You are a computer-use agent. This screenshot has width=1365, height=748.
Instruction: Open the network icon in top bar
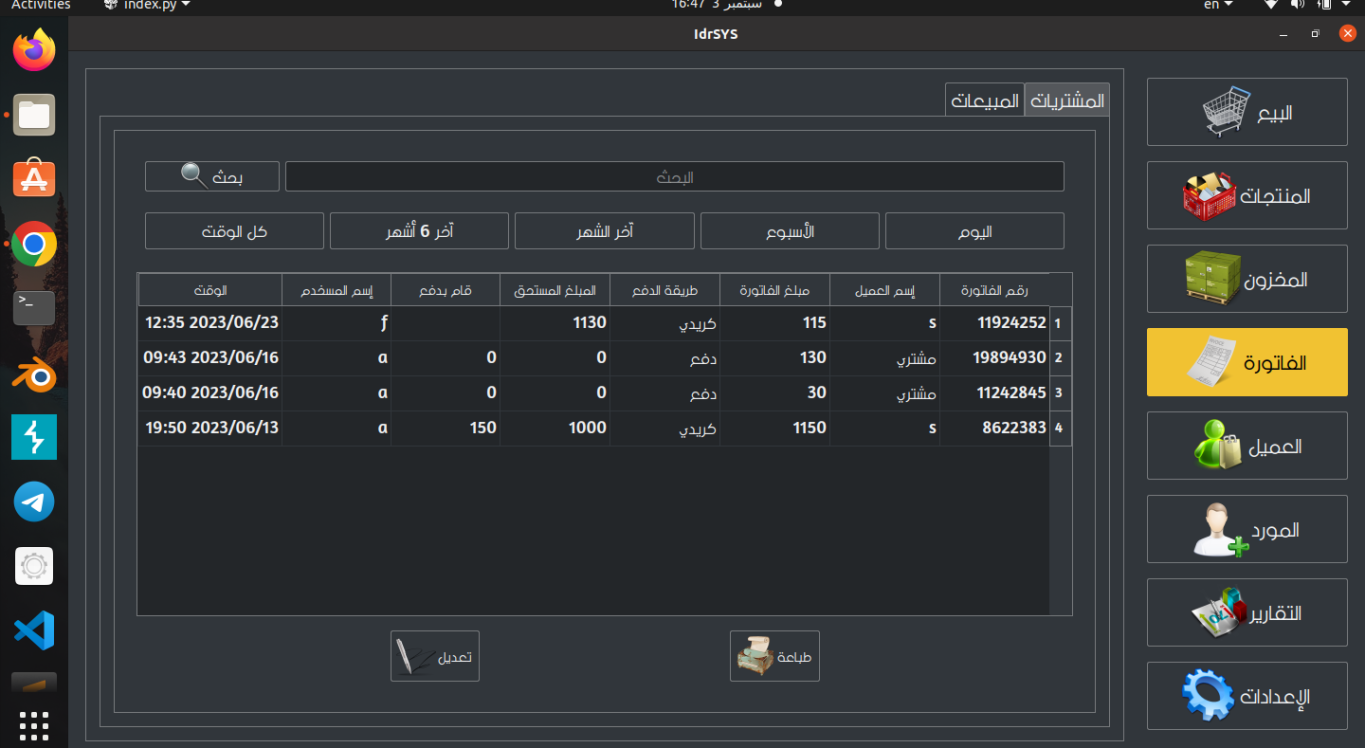tap(1271, 5)
